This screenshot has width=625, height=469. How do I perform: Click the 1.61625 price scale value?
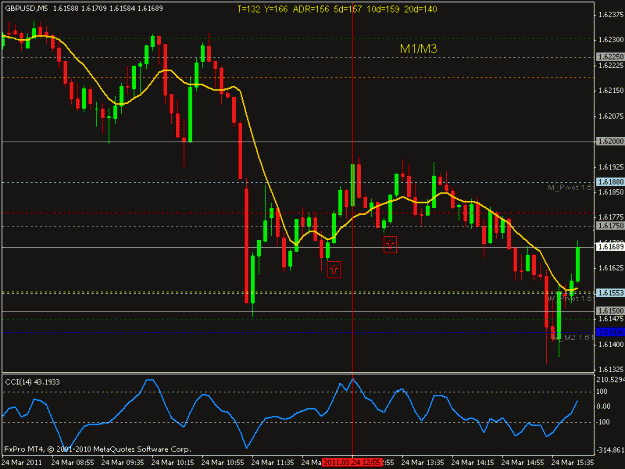[611, 268]
